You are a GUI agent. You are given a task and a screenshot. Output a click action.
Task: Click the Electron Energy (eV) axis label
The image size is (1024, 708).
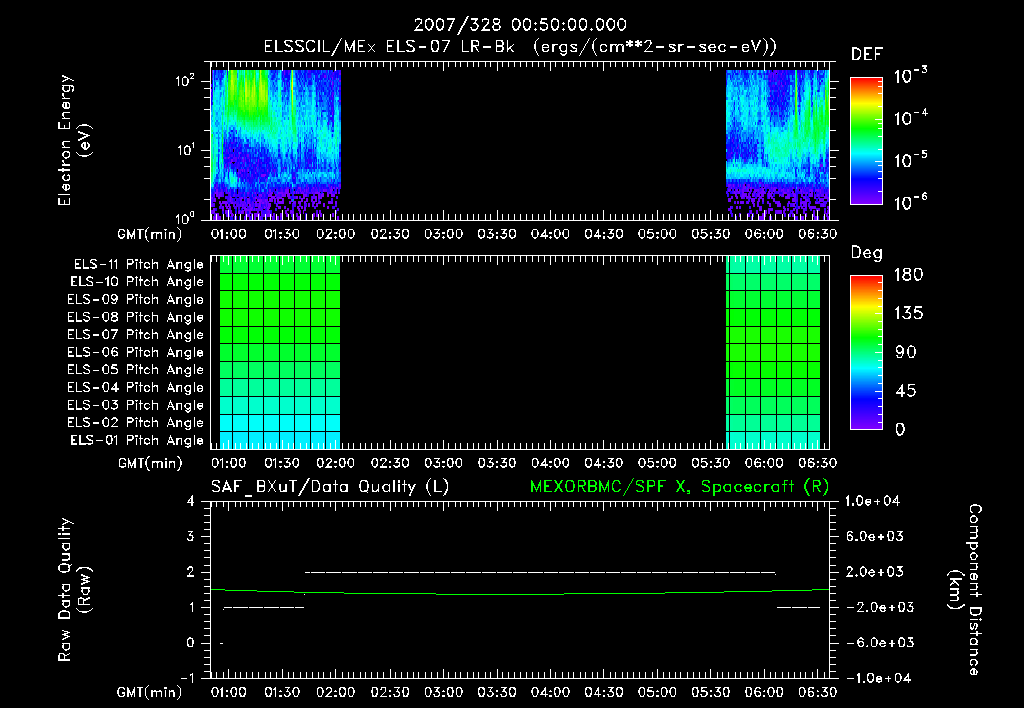(x=74, y=140)
